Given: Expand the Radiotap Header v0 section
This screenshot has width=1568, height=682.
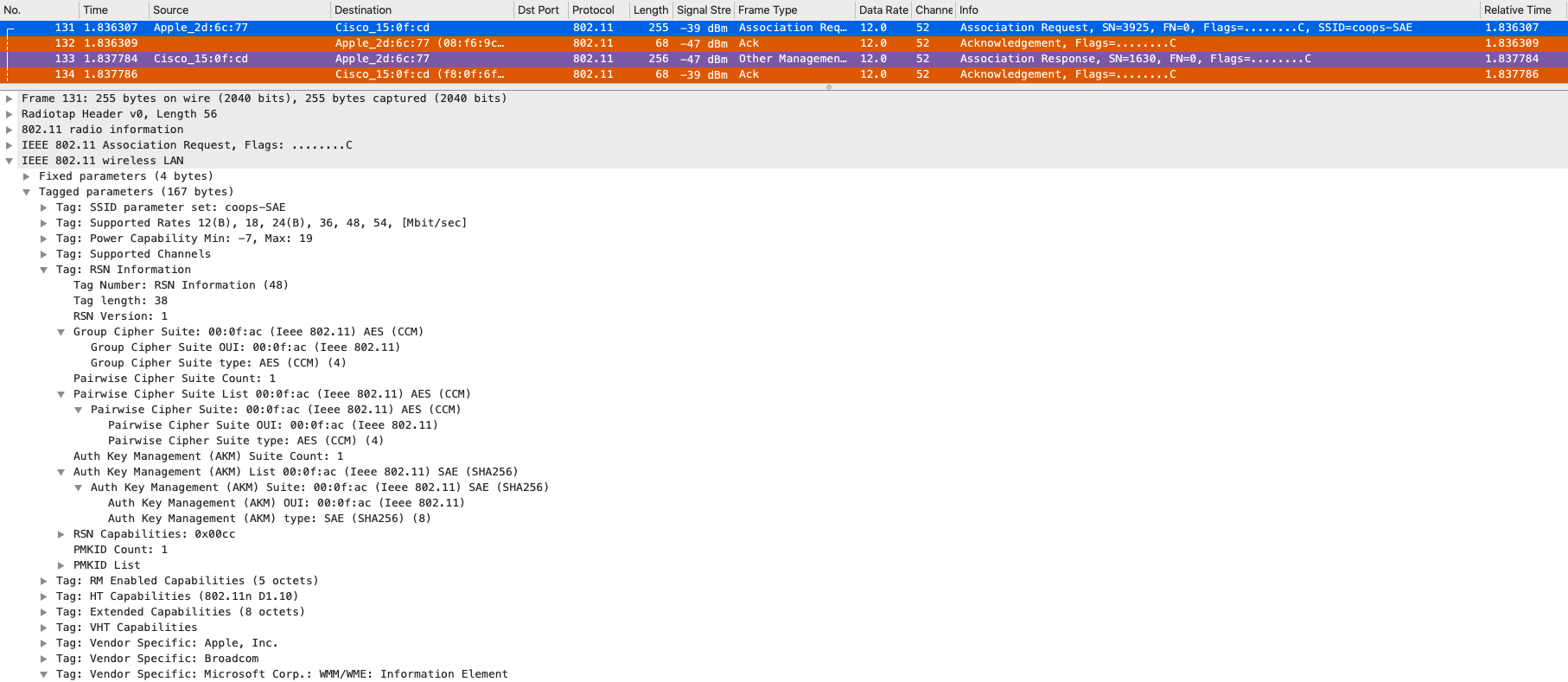Looking at the screenshot, I should point(10,114).
